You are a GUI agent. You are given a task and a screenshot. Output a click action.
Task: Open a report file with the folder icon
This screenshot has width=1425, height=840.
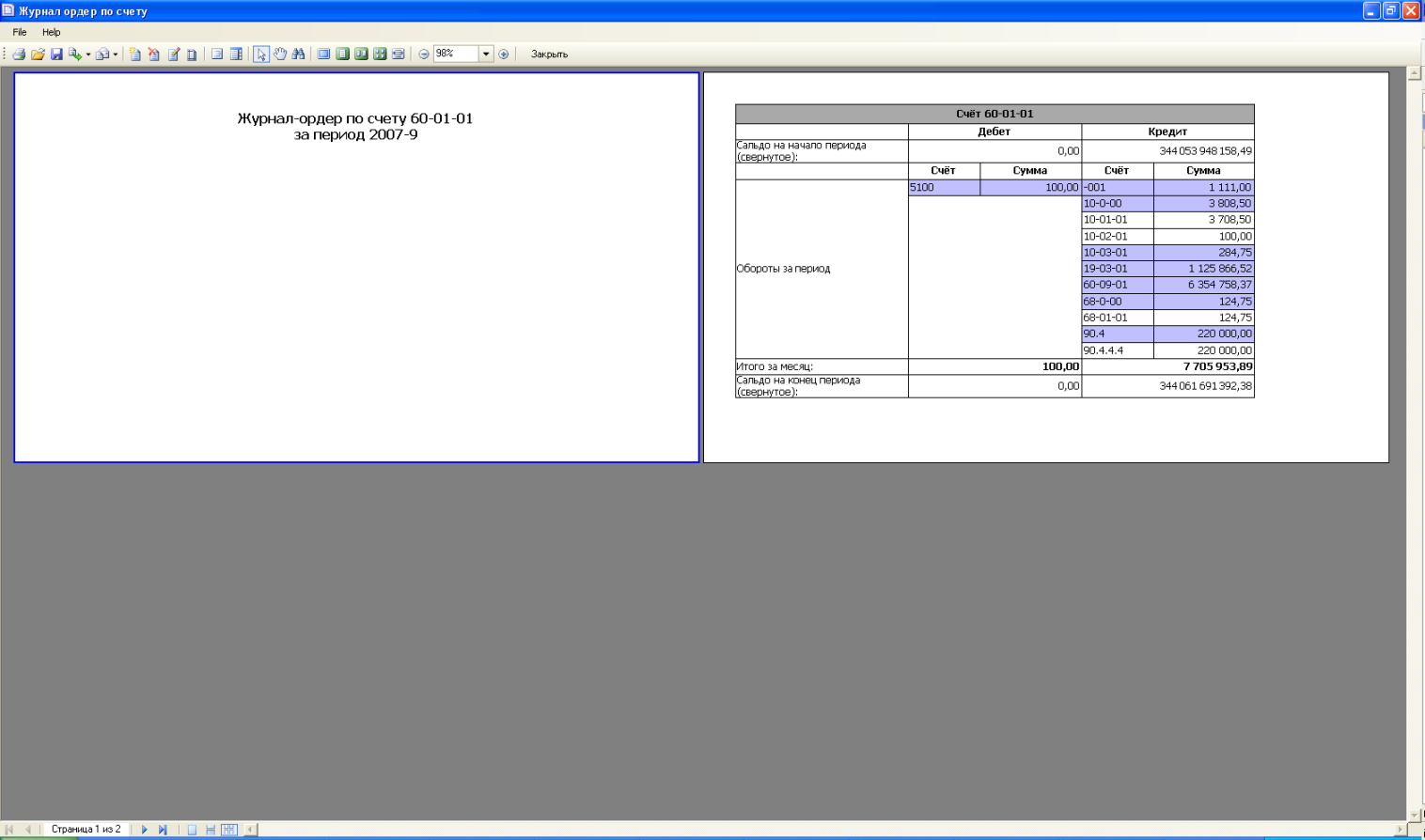[38, 54]
